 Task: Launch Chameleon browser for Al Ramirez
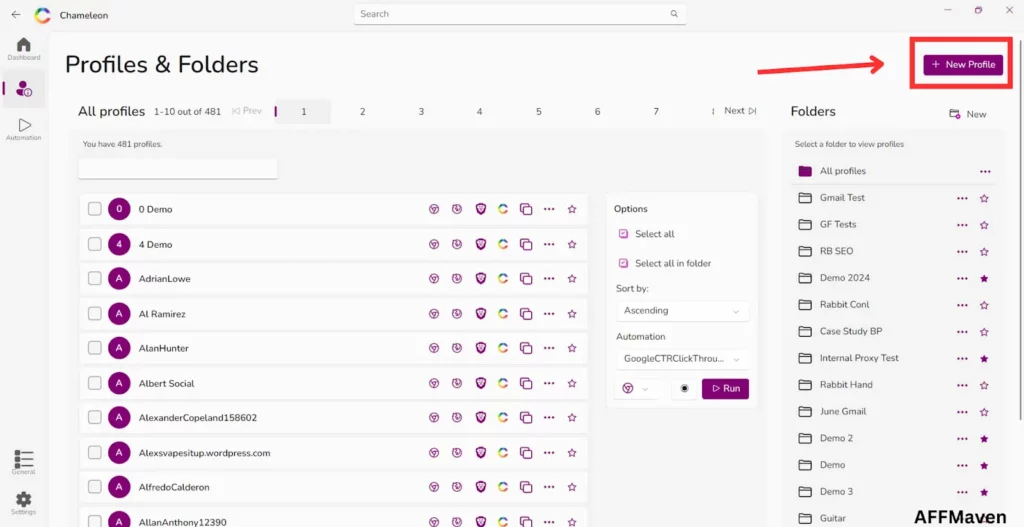[503, 314]
